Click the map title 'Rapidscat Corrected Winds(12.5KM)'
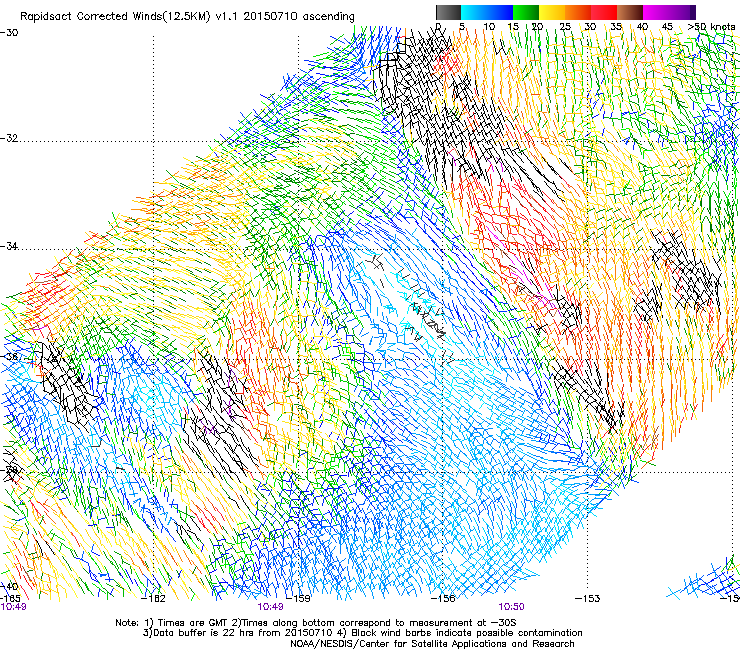 (x=116, y=17)
